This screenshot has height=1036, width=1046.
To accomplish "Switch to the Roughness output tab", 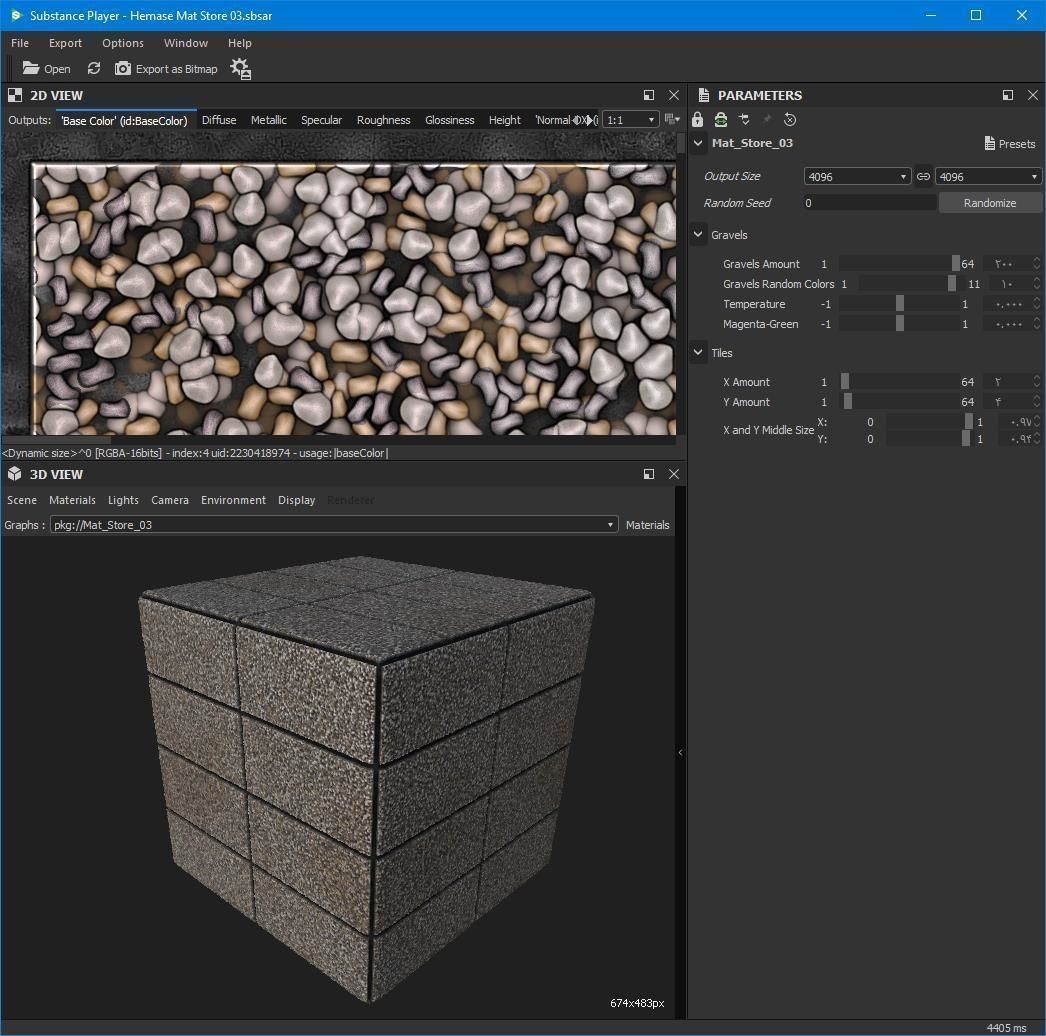I will point(383,120).
